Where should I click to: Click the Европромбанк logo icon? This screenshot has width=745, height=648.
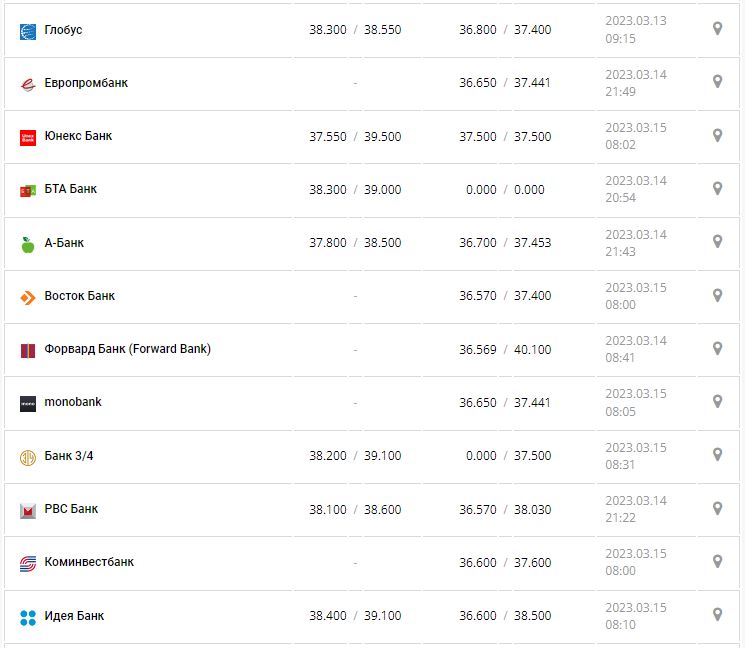point(28,84)
